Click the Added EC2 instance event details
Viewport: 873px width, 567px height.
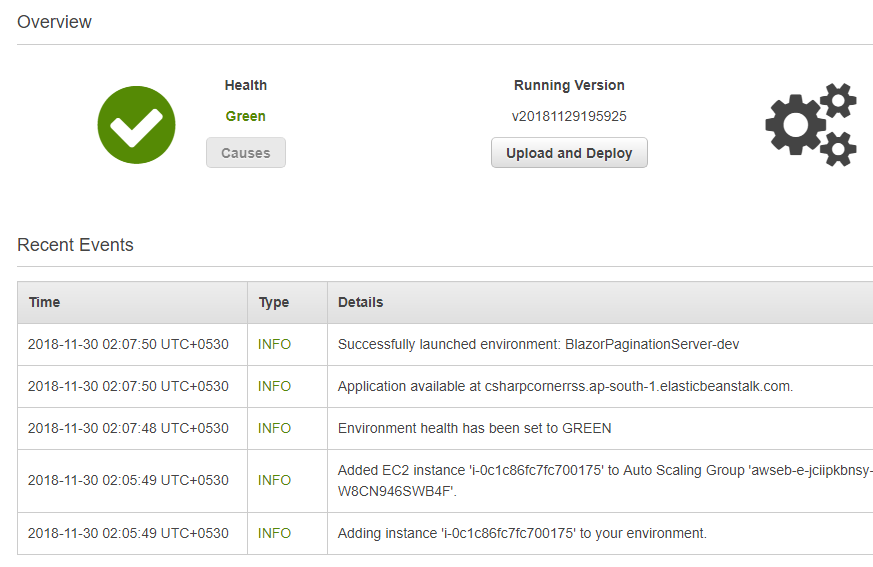pos(605,481)
